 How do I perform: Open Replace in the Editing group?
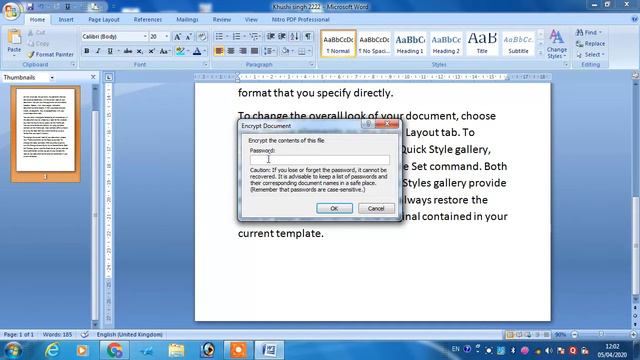pyautogui.click(x=591, y=44)
